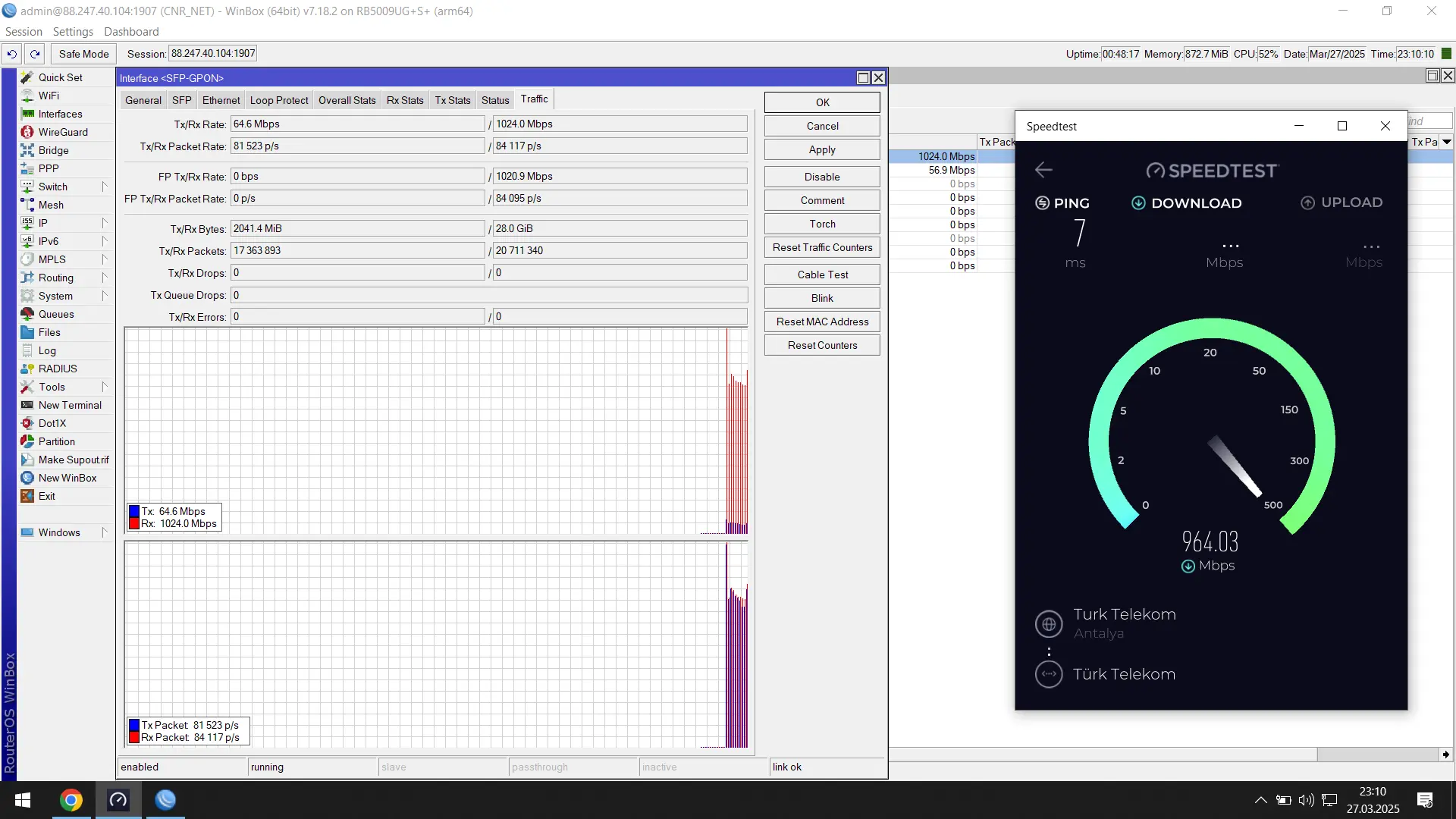Open WinBox app from taskbar
The image size is (1456, 819).
(x=165, y=800)
